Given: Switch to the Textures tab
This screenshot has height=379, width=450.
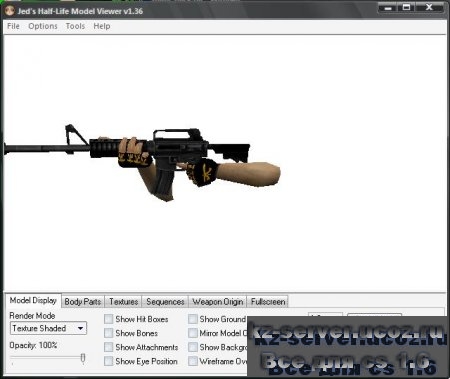Looking at the screenshot, I should (123, 302).
